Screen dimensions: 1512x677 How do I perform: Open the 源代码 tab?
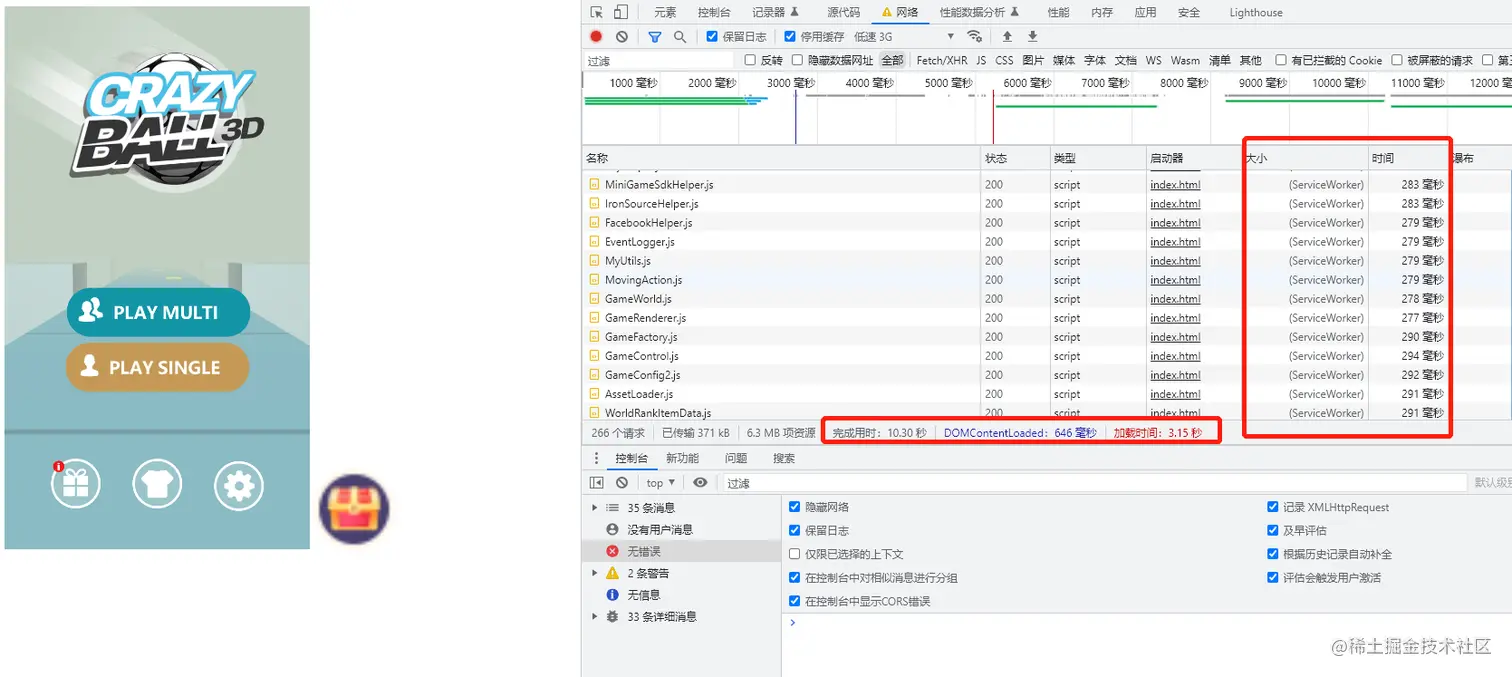pyautogui.click(x=843, y=12)
